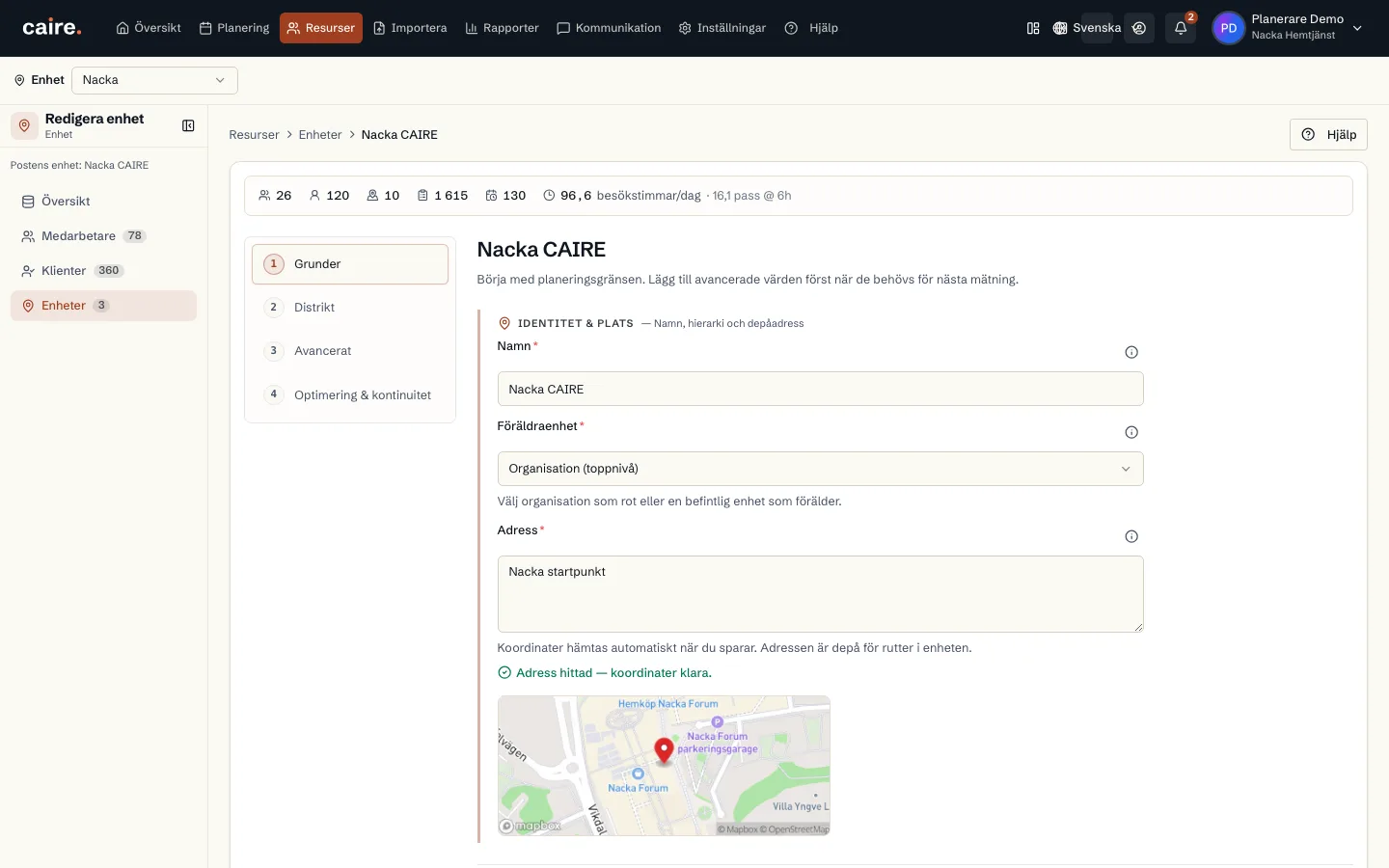Image resolution: width=1389 pixels, height=868 pixels.
Task: Click the employees count 26 stat
Action: (275, 195)
